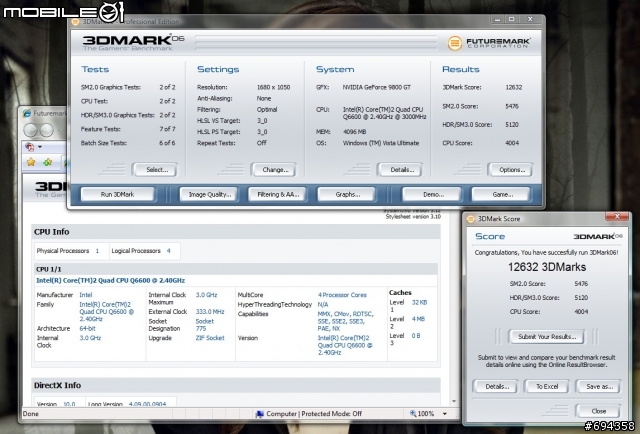
Task: Open Image Quality... tool
Action: [x=209, y=194]
